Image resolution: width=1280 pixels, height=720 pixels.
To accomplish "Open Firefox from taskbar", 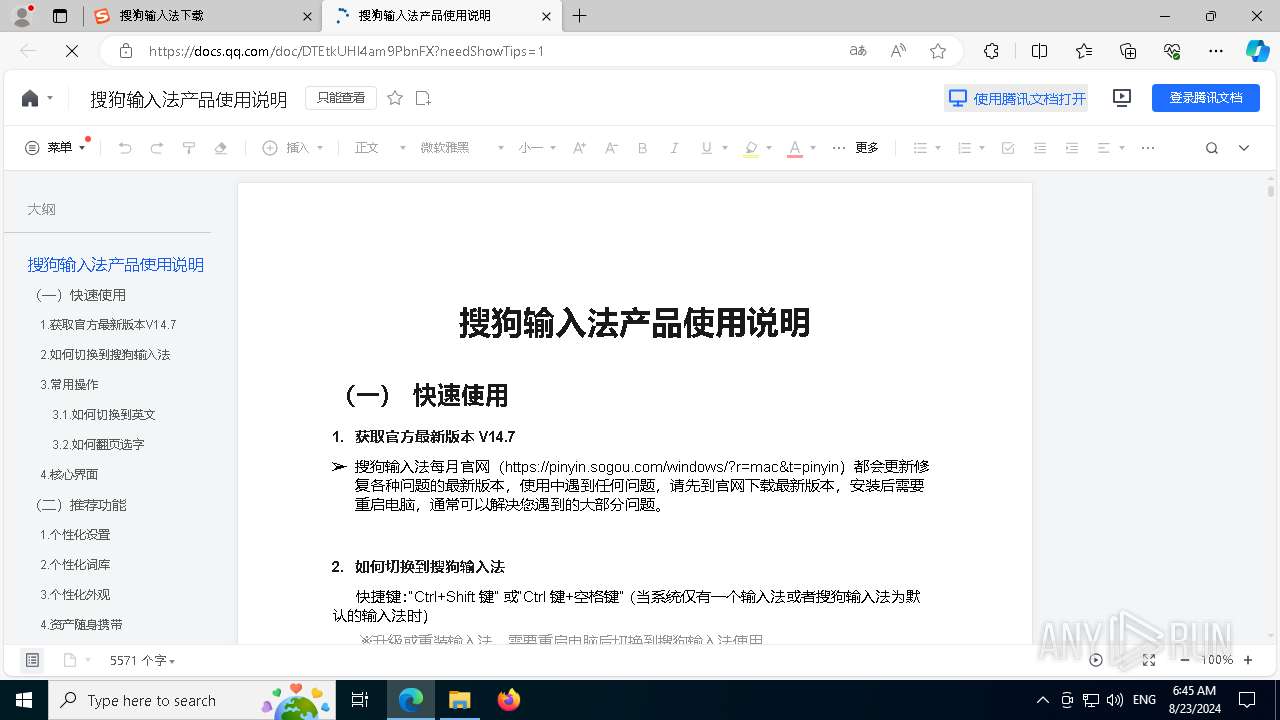I will 509,700.
